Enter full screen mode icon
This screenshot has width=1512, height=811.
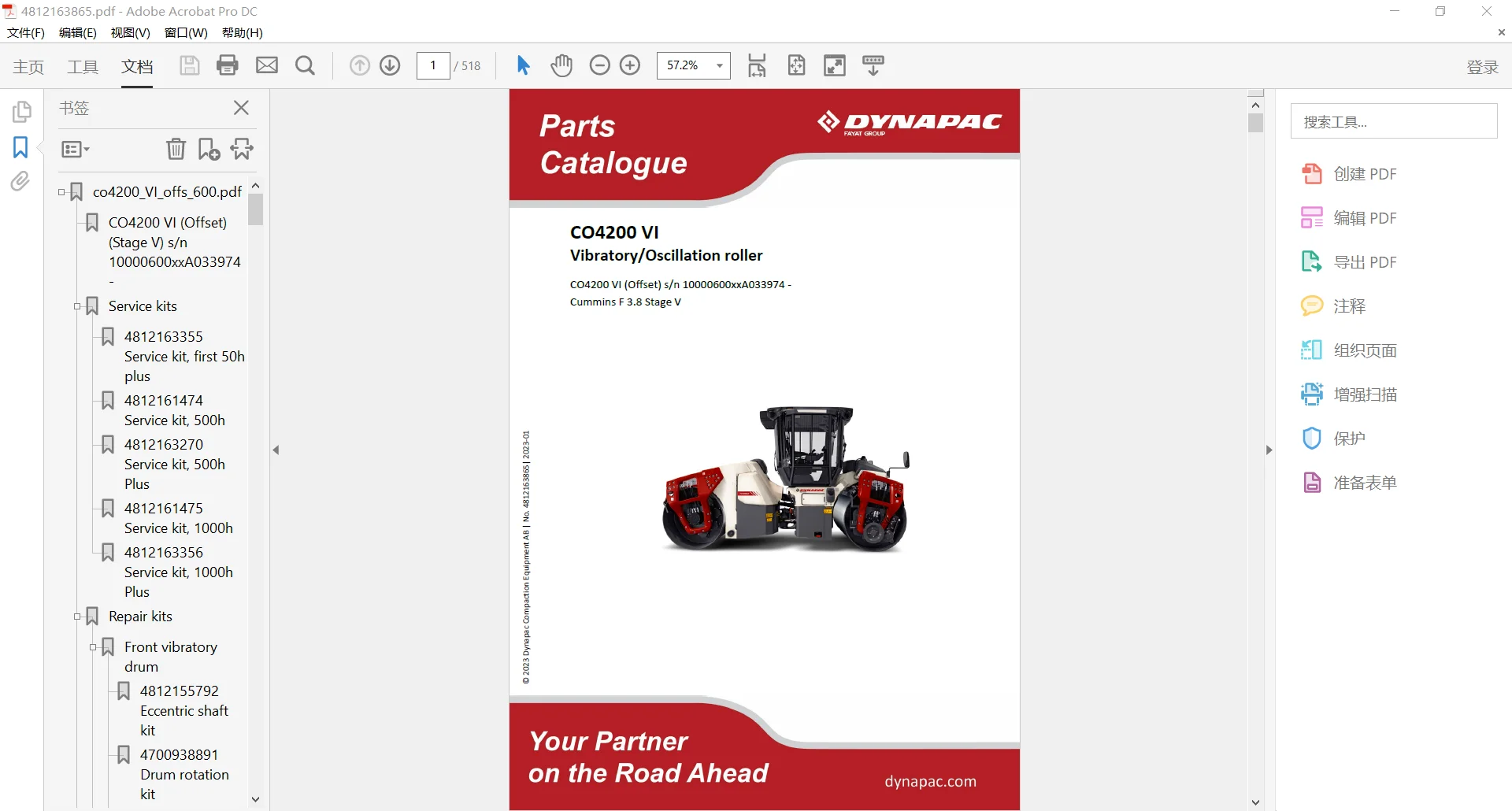[x=835, y=65]
